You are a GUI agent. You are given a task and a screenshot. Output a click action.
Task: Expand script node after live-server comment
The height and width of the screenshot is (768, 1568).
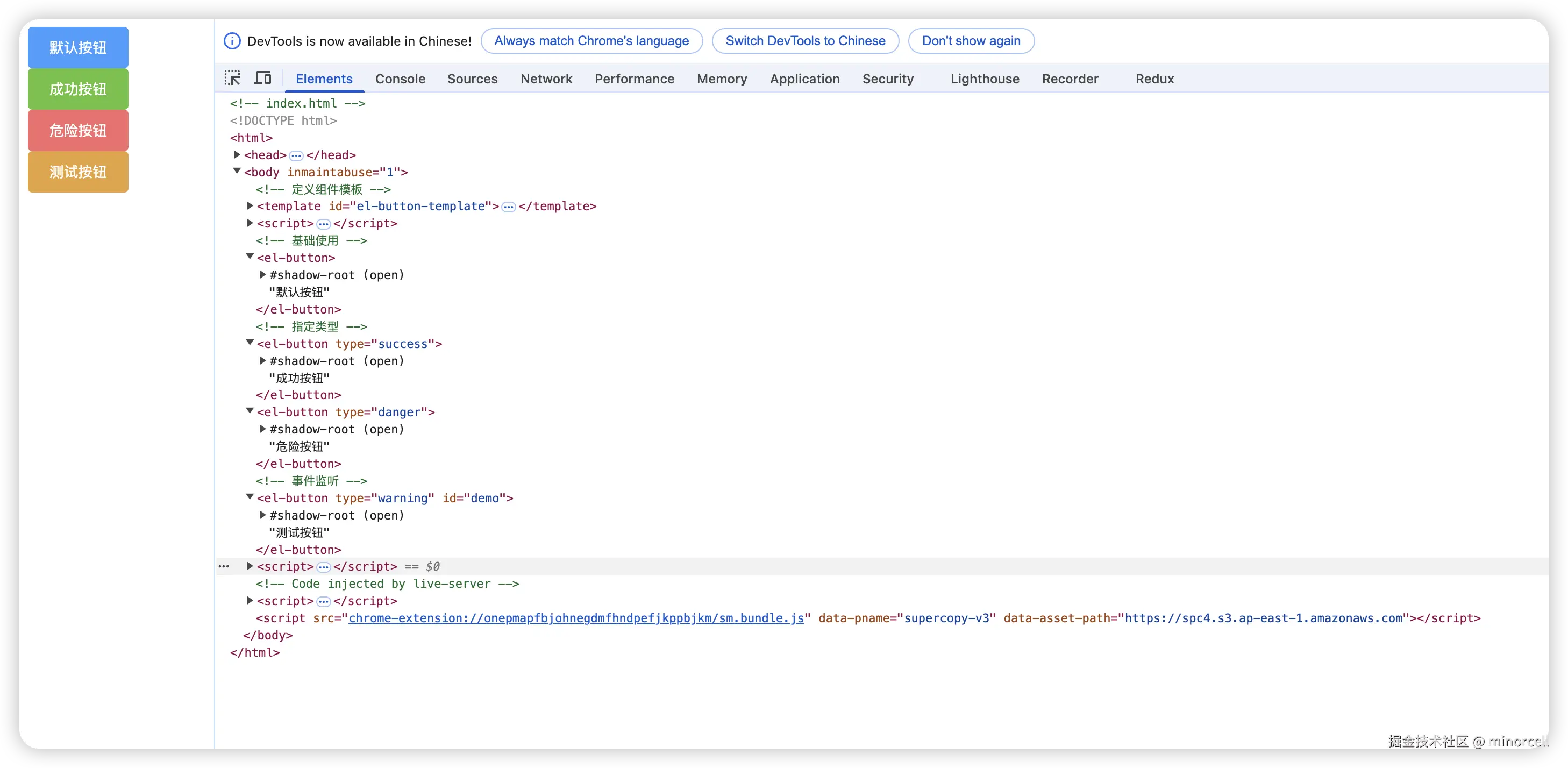(x=250, y=601)
